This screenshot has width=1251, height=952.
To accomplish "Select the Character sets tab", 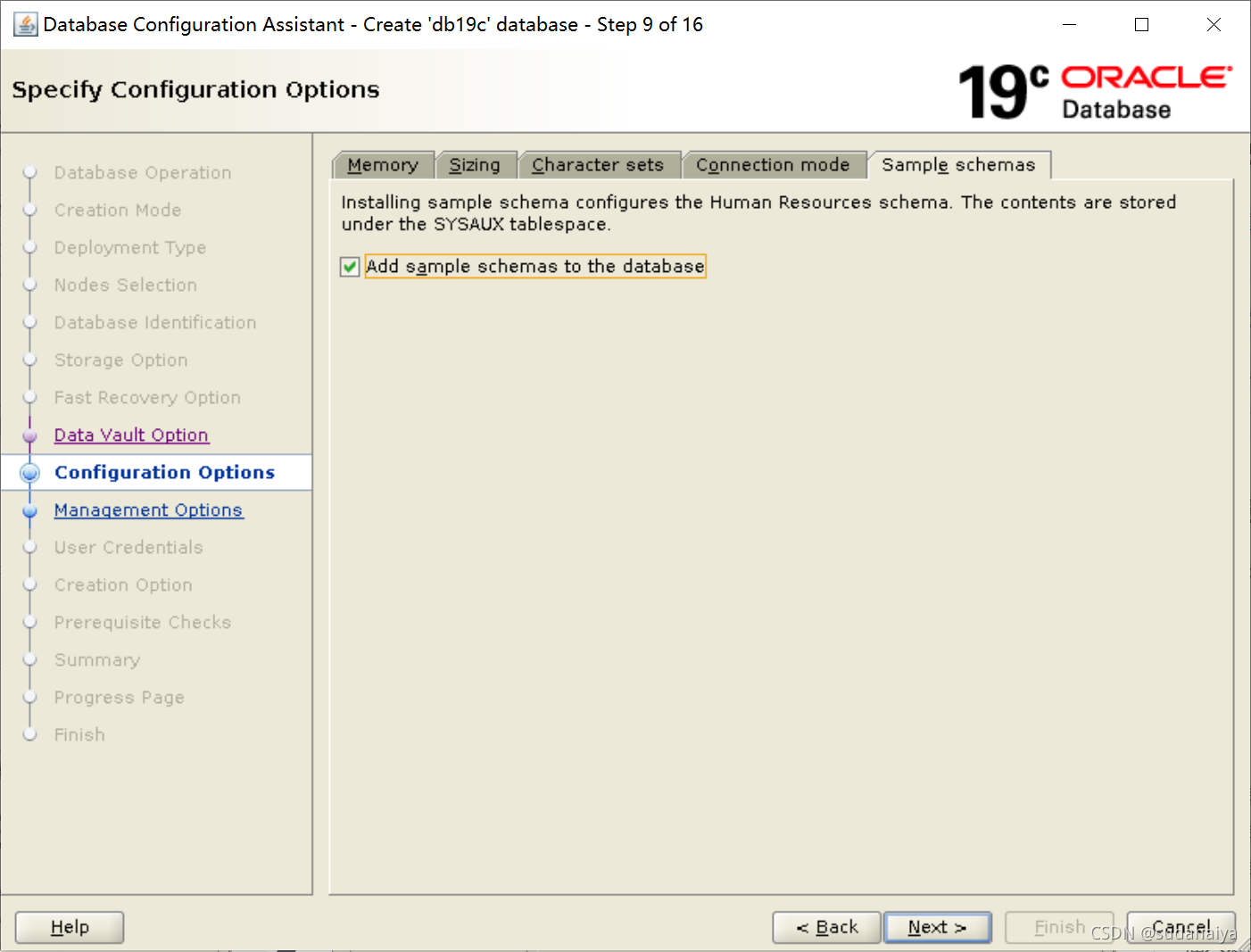I will pyautogui.click(x=598, y=165).
